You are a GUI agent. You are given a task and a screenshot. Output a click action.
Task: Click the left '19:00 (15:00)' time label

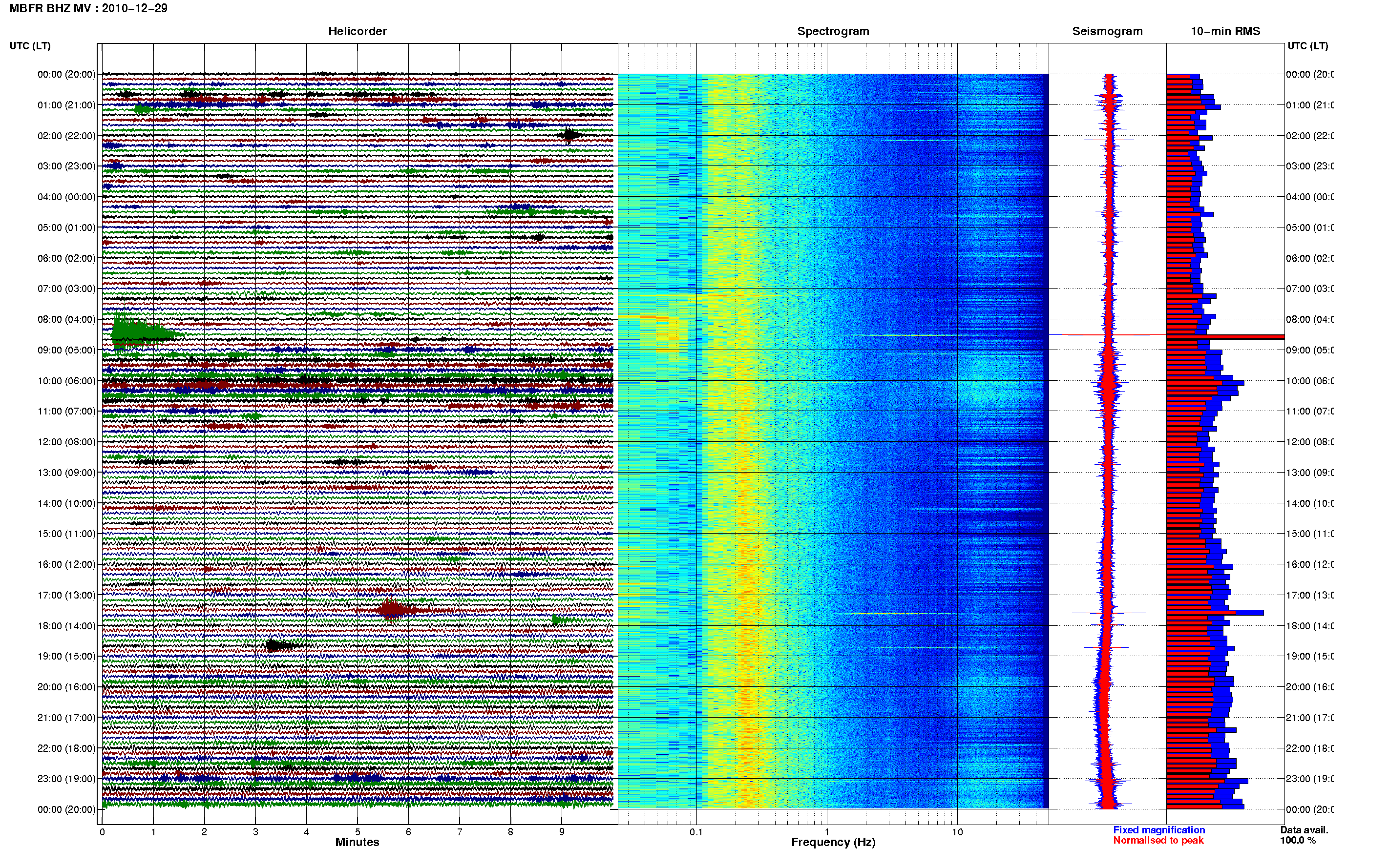click(x=66, y=656)
